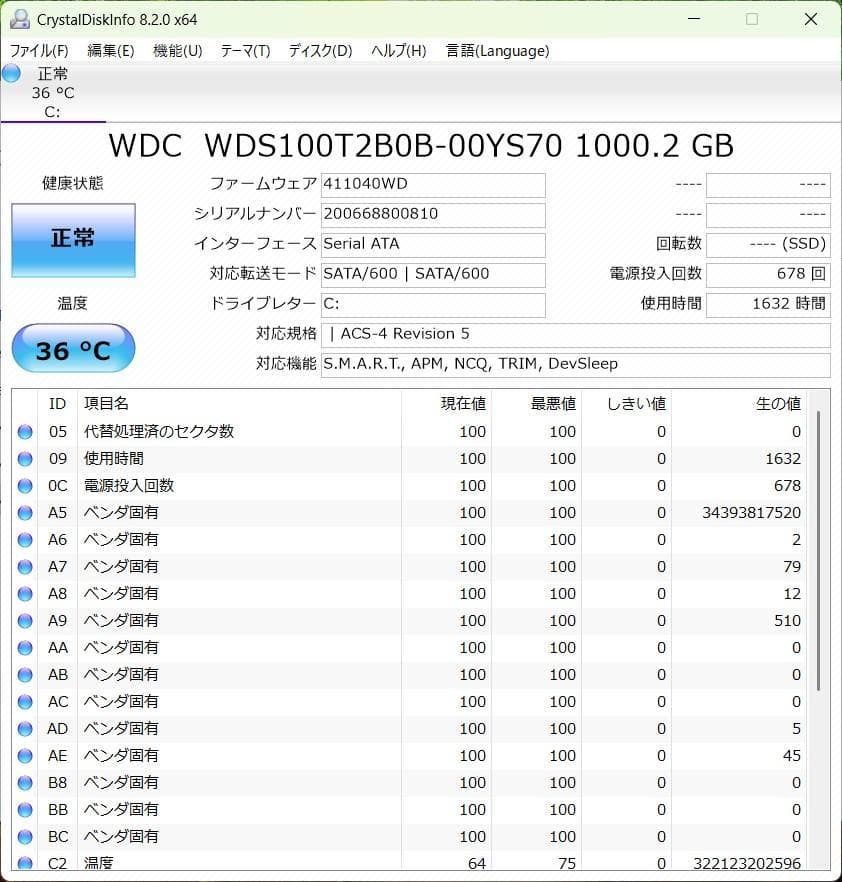
Task: Select the 使用時間 row in SMART table
Action: (x=409, y=459)
